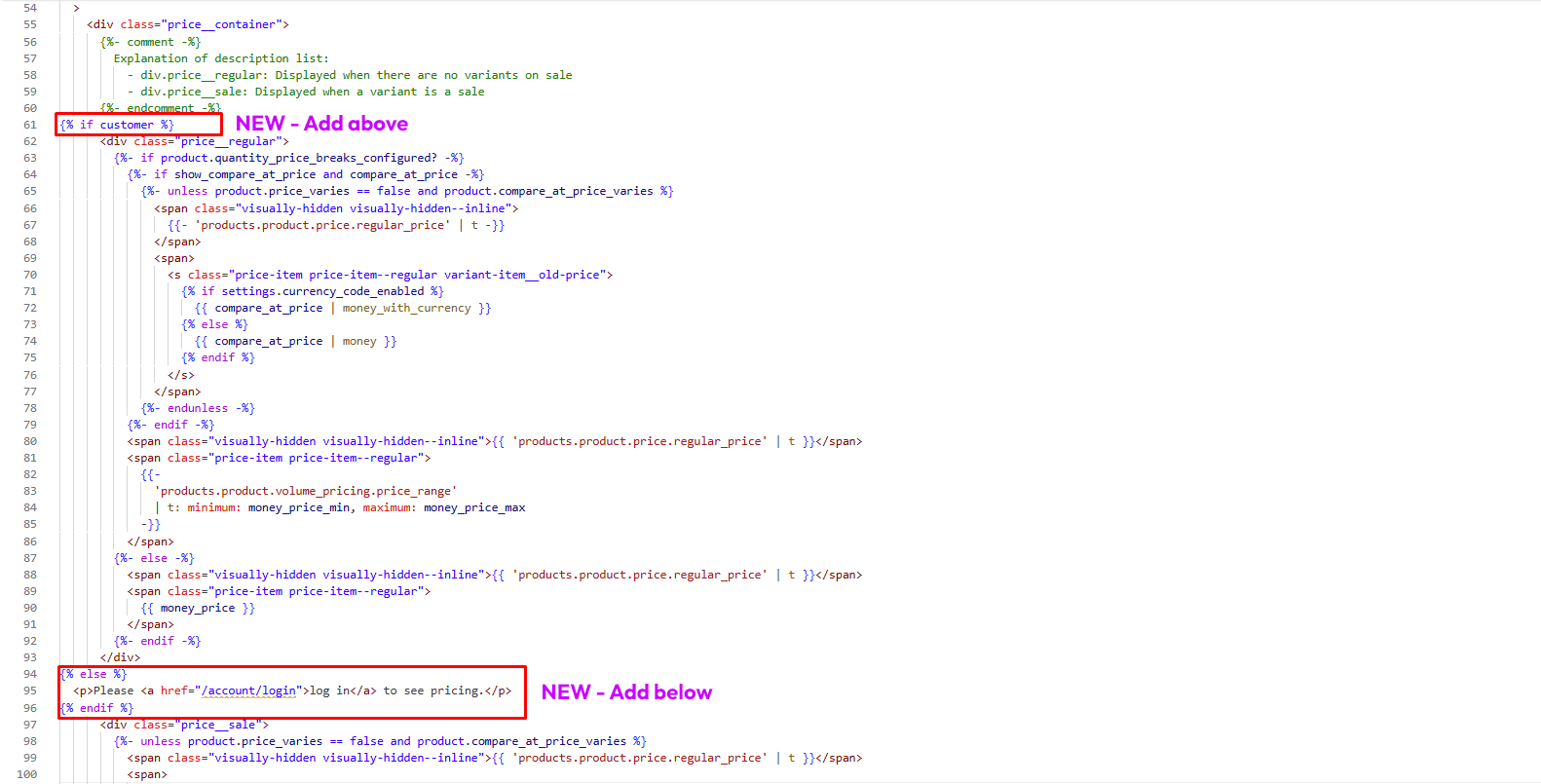
Task: Click 'compare_at_price | money_with_currency' line
Action: pos(343,308)
